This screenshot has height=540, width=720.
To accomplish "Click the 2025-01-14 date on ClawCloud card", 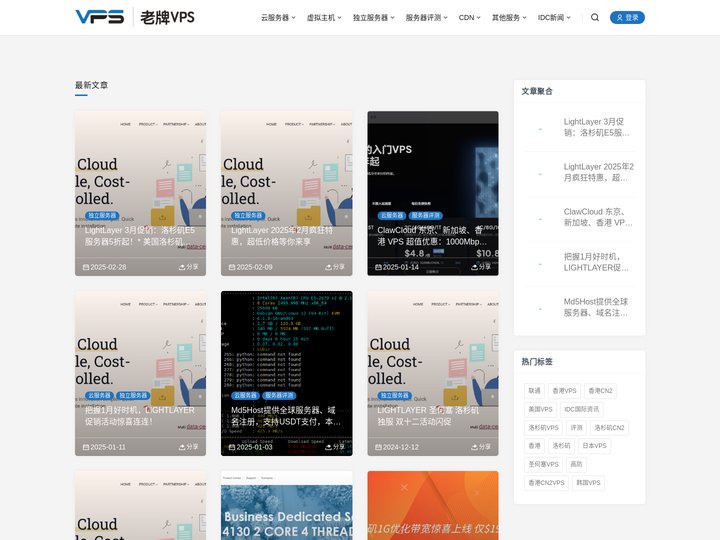I will [x=397, y=267].
